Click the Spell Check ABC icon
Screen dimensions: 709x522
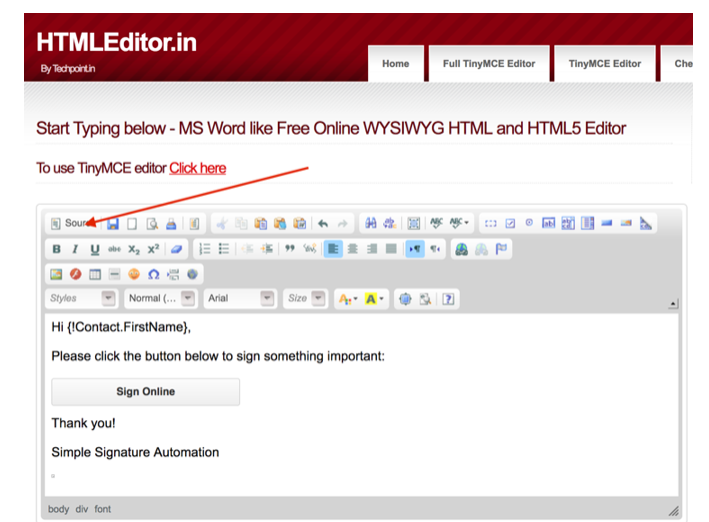pyautogui.click(x=436, y=223)
